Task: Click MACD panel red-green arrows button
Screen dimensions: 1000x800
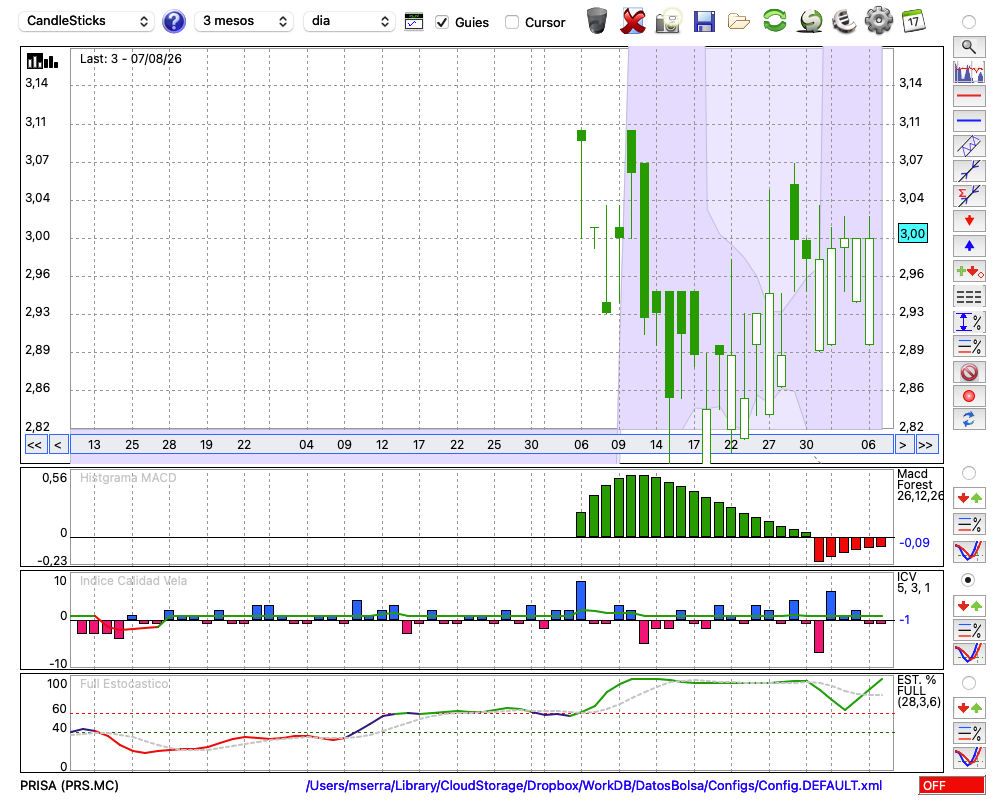Action: point(969,498)
